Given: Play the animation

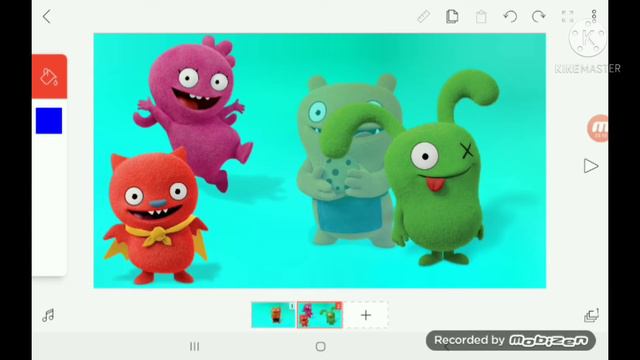Looking at the screenshot, I should (x=591, y=166).
